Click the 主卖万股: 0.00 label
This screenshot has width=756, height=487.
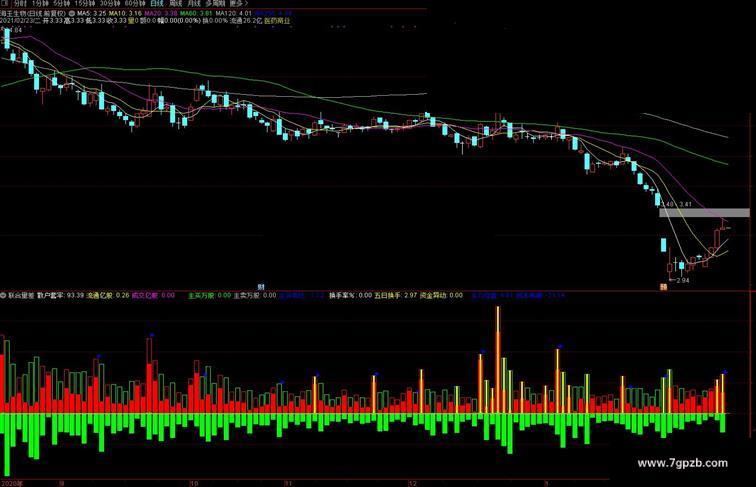coord(255,295)
